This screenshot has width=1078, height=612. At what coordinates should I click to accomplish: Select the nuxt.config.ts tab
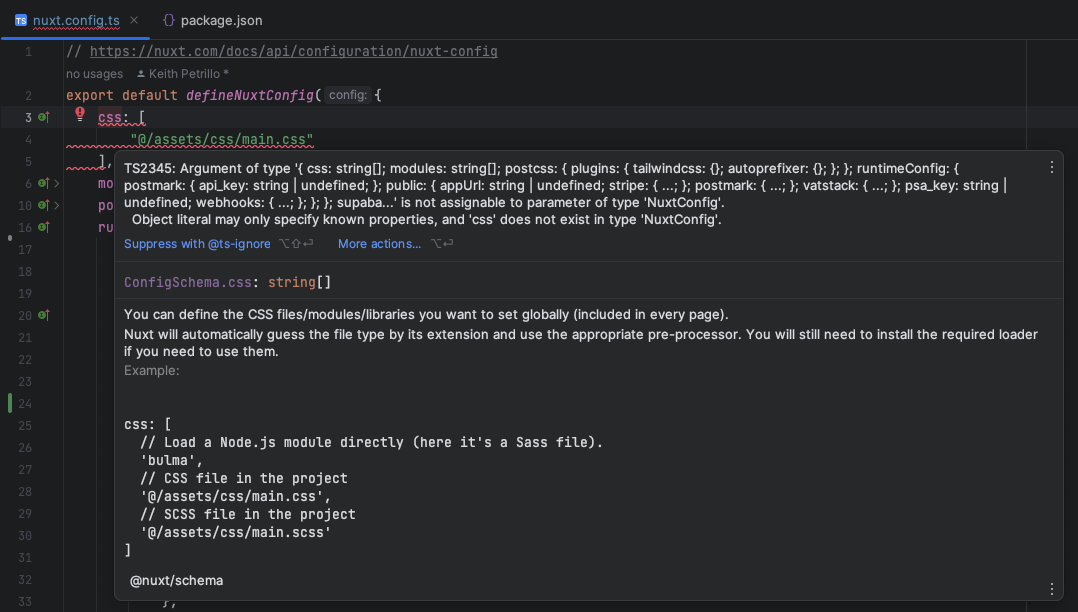coord(75,18)
